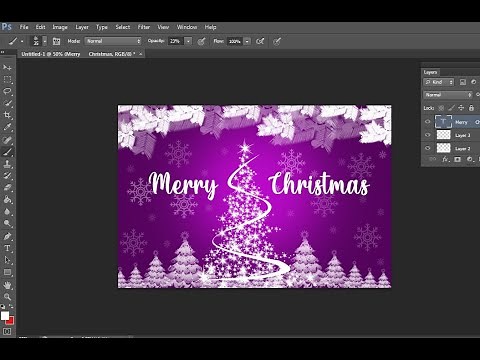This screenshot has height=360, width=480.
Task: Select the Blur tool
Action: pyautogui.click(x=7, y=211)
